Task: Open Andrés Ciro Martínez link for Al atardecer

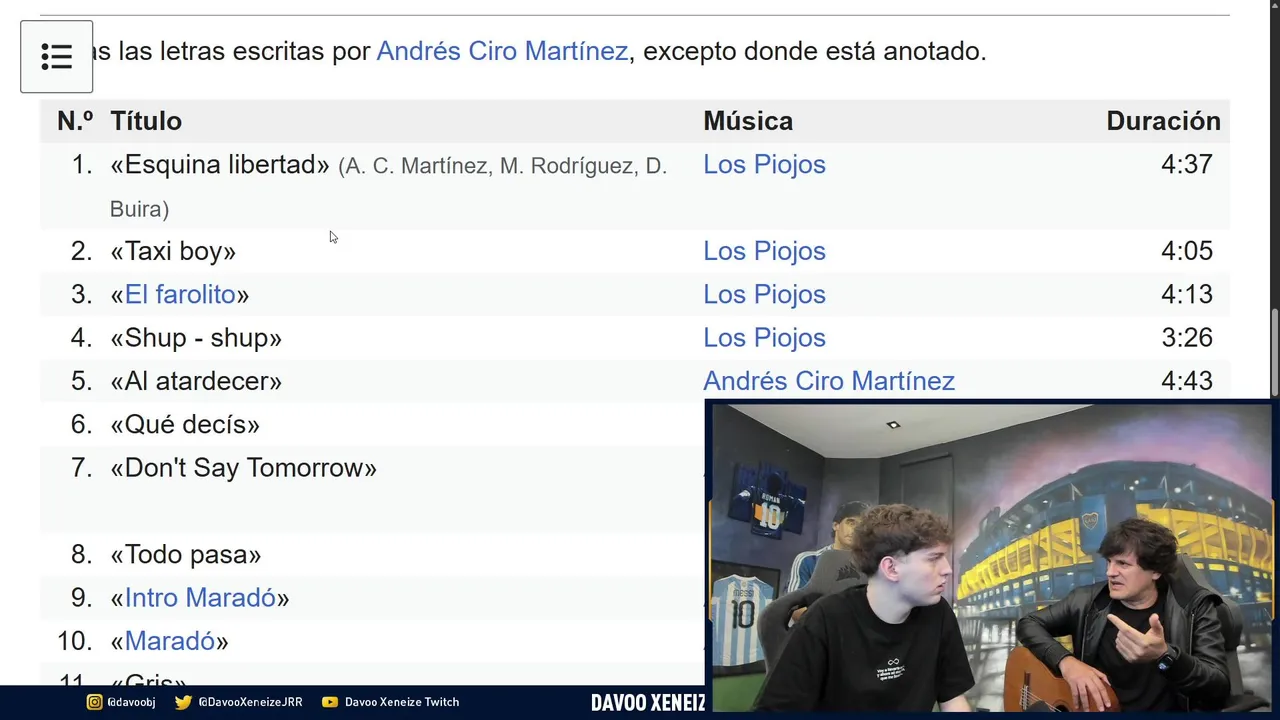Action: coord(829,381)
